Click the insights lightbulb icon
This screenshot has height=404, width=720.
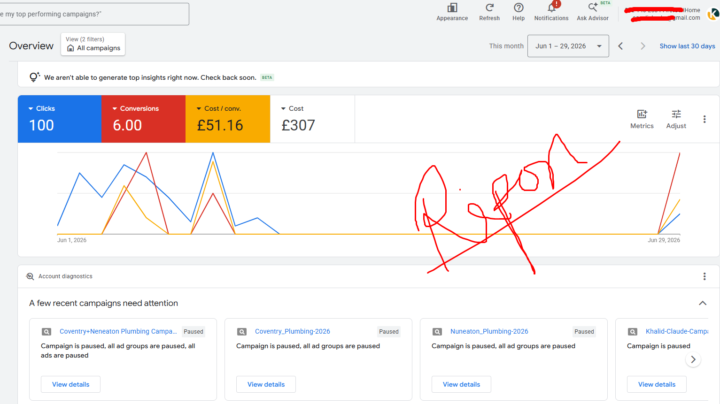point(34,77)
